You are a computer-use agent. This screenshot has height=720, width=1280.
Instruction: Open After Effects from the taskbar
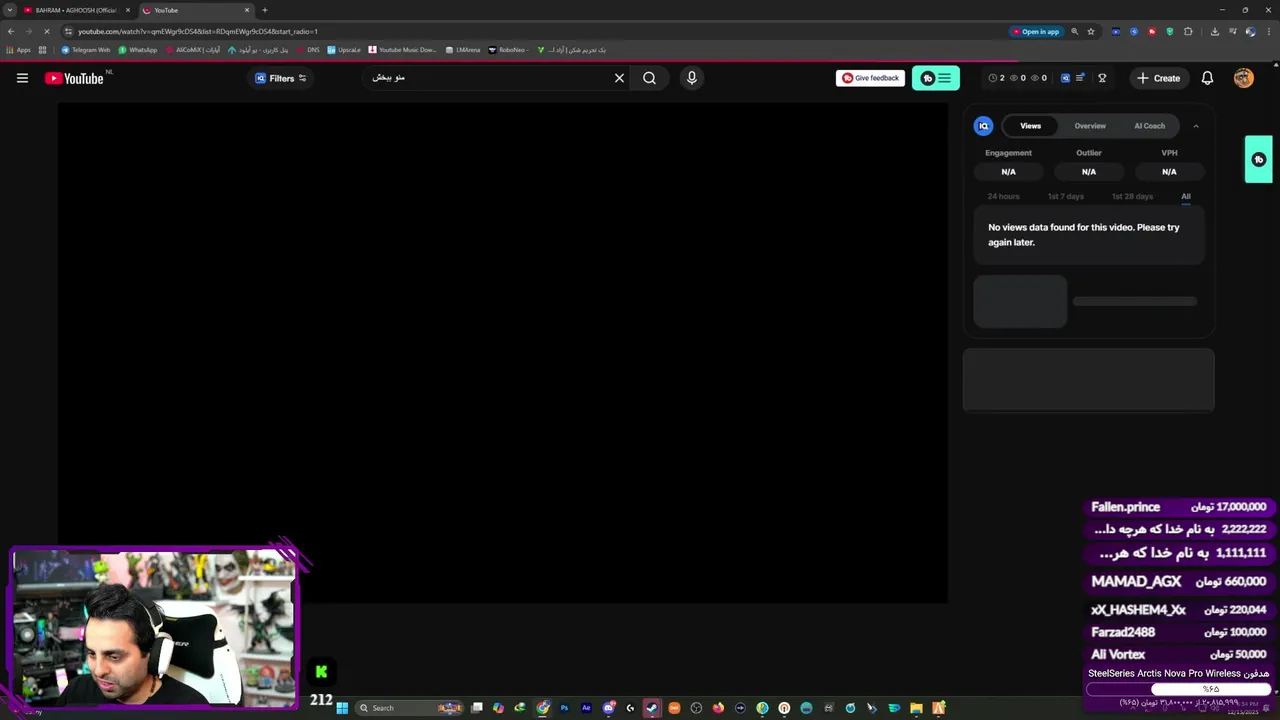click(586, 708)
